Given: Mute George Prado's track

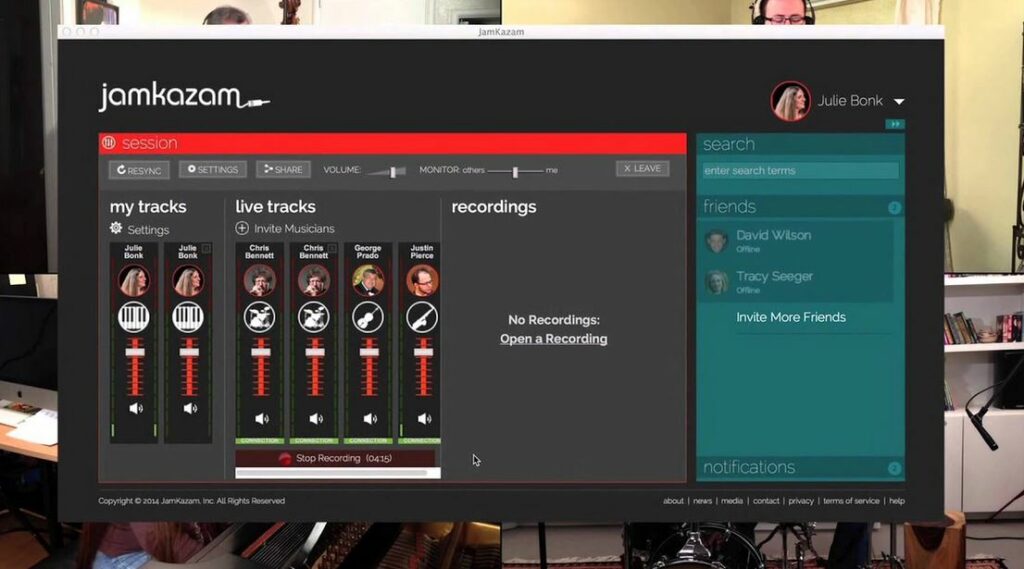Looking at the screenshot, I should 370,419.
